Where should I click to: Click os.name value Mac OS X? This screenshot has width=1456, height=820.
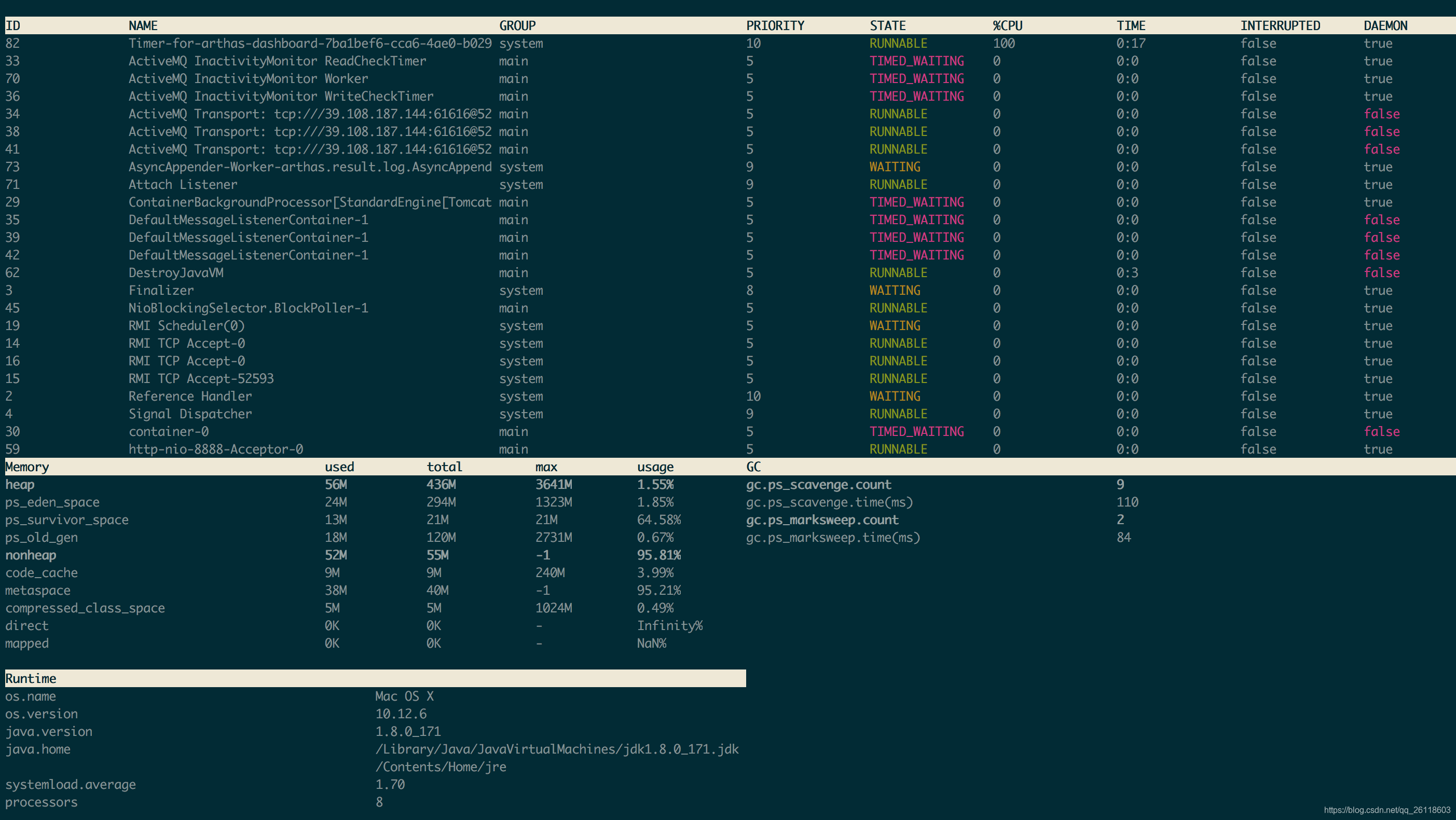[404, 696]
